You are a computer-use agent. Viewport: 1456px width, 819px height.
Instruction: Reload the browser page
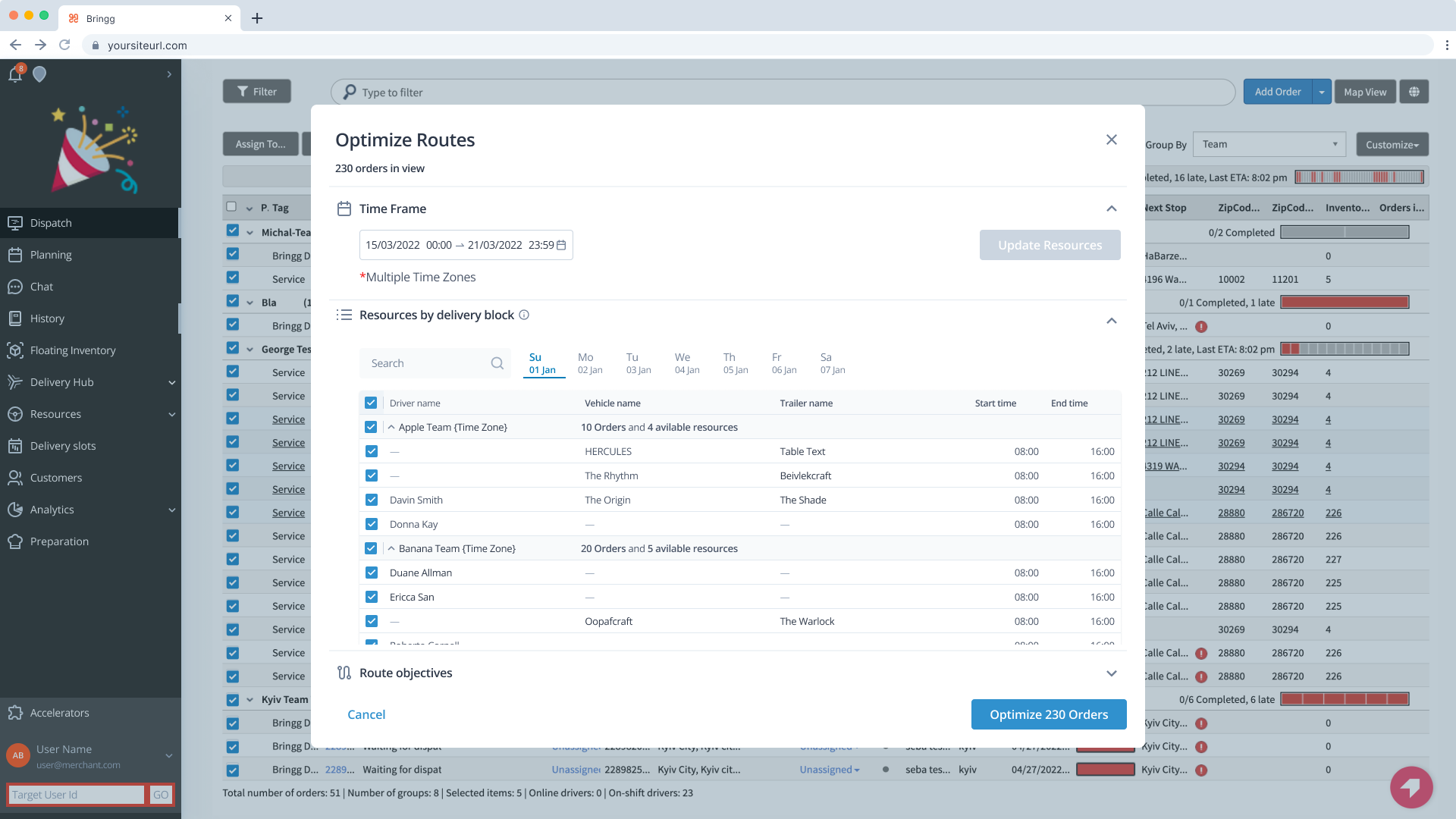65,45
